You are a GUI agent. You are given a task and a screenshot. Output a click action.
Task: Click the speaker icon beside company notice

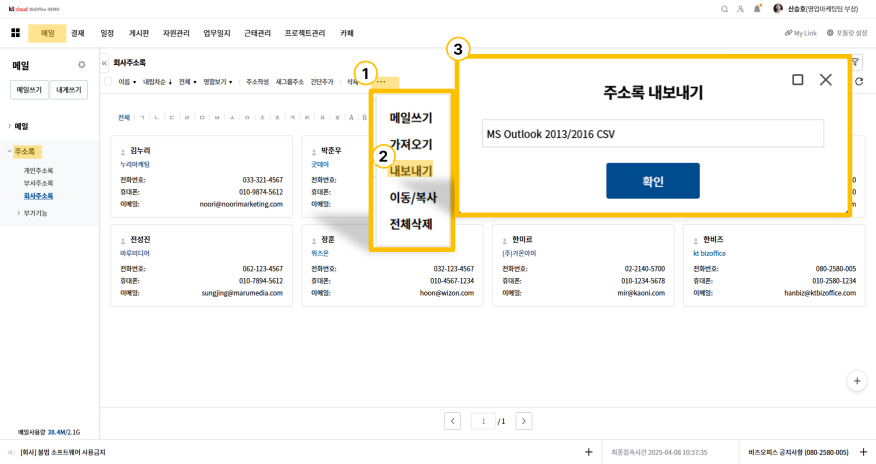(x=11, y=452)
